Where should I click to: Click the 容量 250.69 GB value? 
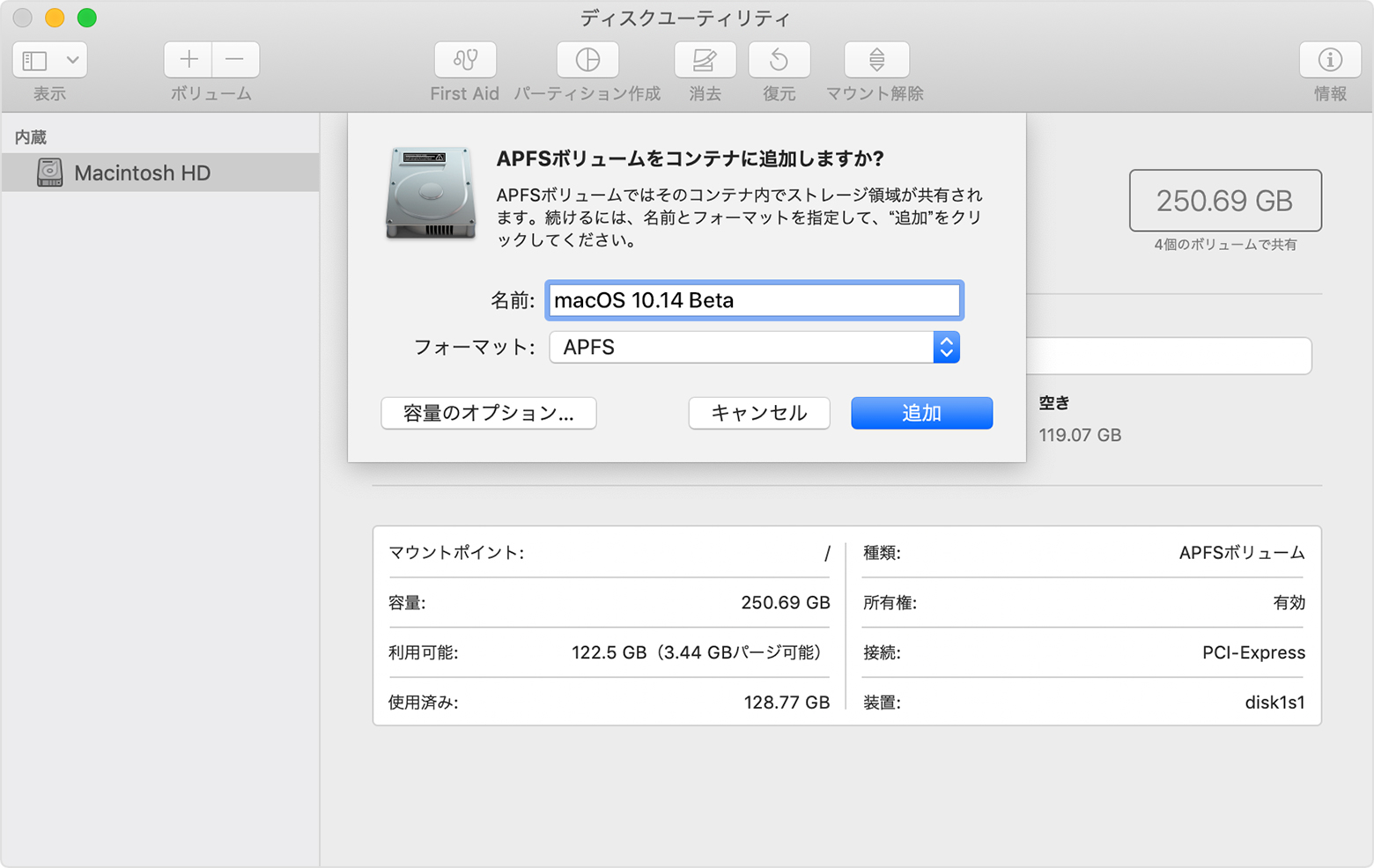[x=786, y=603]
